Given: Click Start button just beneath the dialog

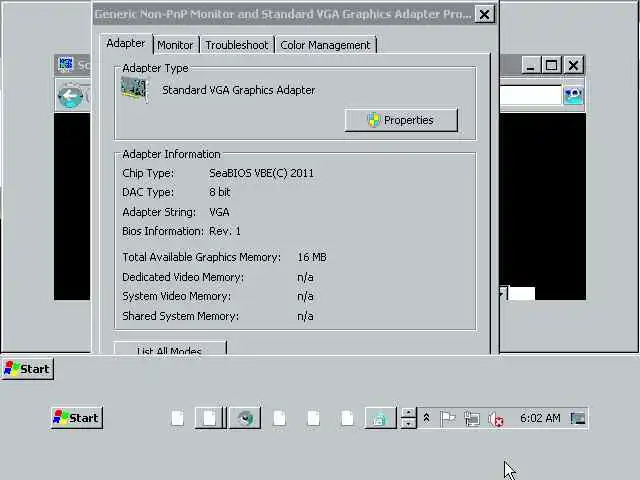Looking at the screenshot, I should click(27, 369).
